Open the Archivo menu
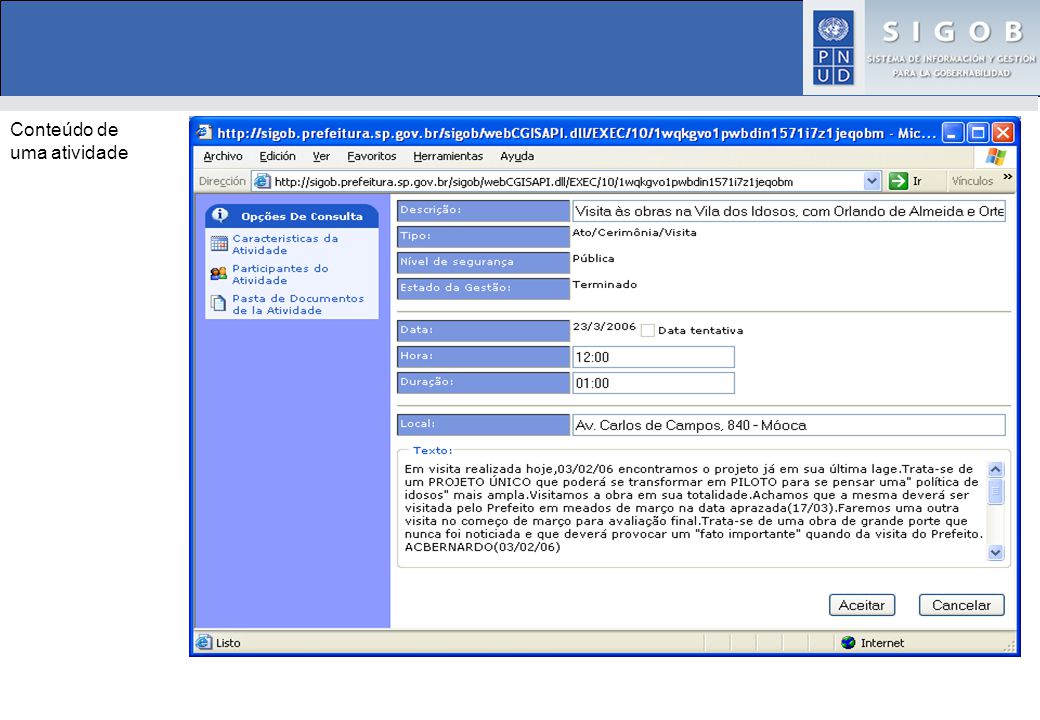Viewport: 1040px width, 720px height. click(x=223, y=156)
